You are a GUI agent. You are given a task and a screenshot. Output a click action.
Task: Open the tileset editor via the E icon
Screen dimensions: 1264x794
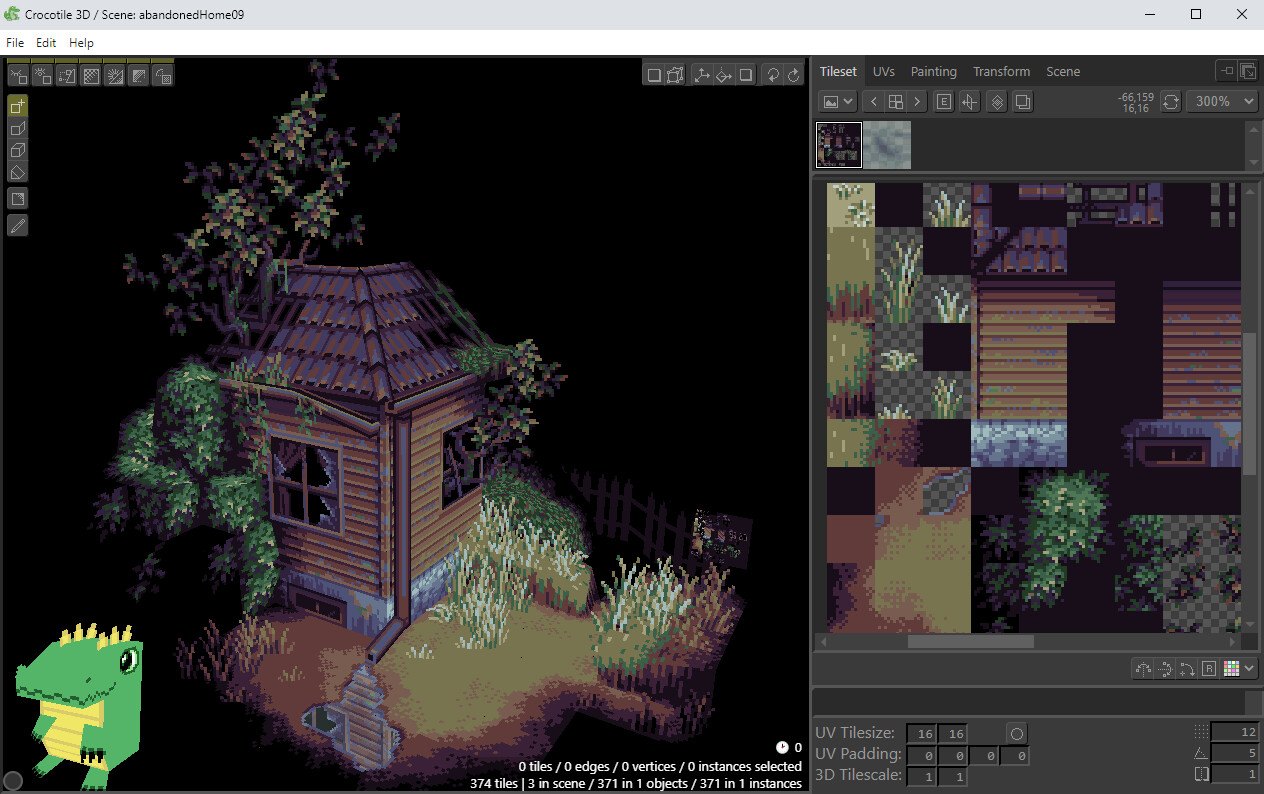[x=943, y=101]
